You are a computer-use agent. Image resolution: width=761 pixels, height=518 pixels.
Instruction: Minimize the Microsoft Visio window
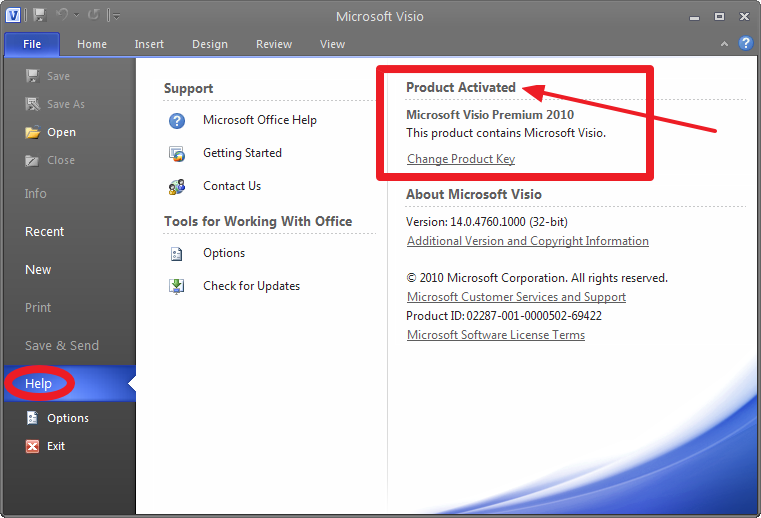[x=695, y=17]
